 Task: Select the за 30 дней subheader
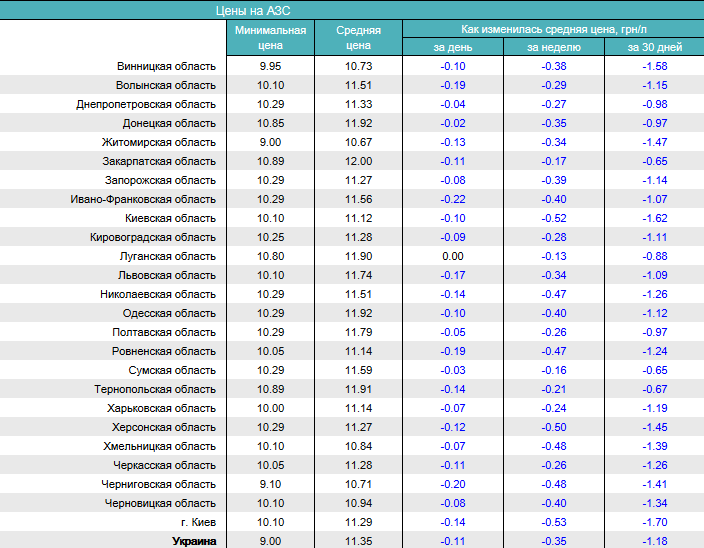tap(653, 47)
